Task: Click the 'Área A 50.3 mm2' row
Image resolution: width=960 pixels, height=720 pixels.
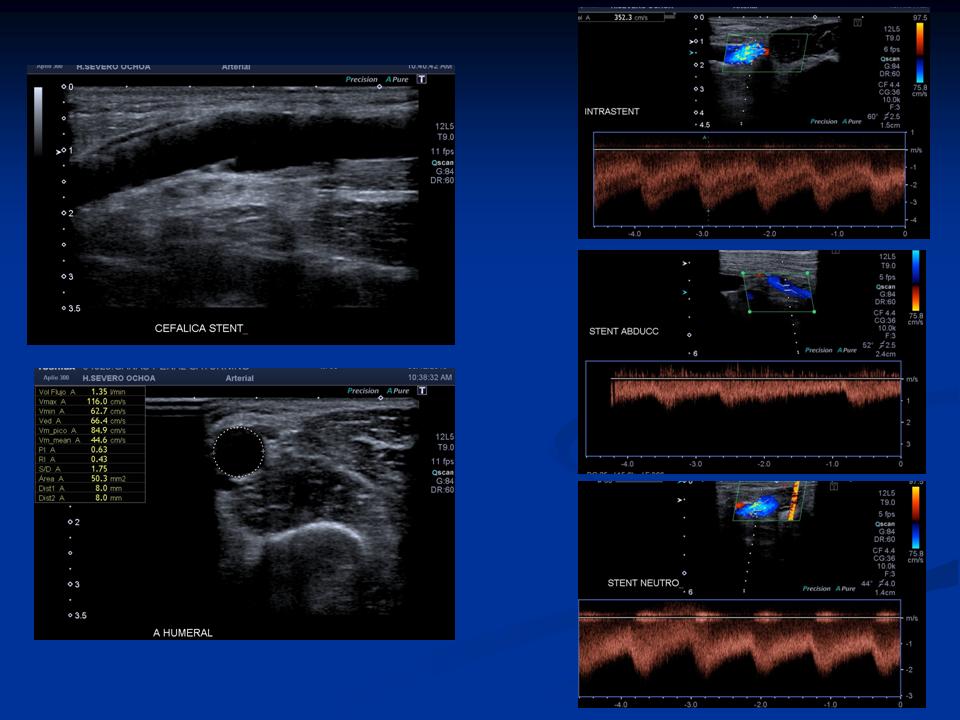Action: click(x=90, y=478)
